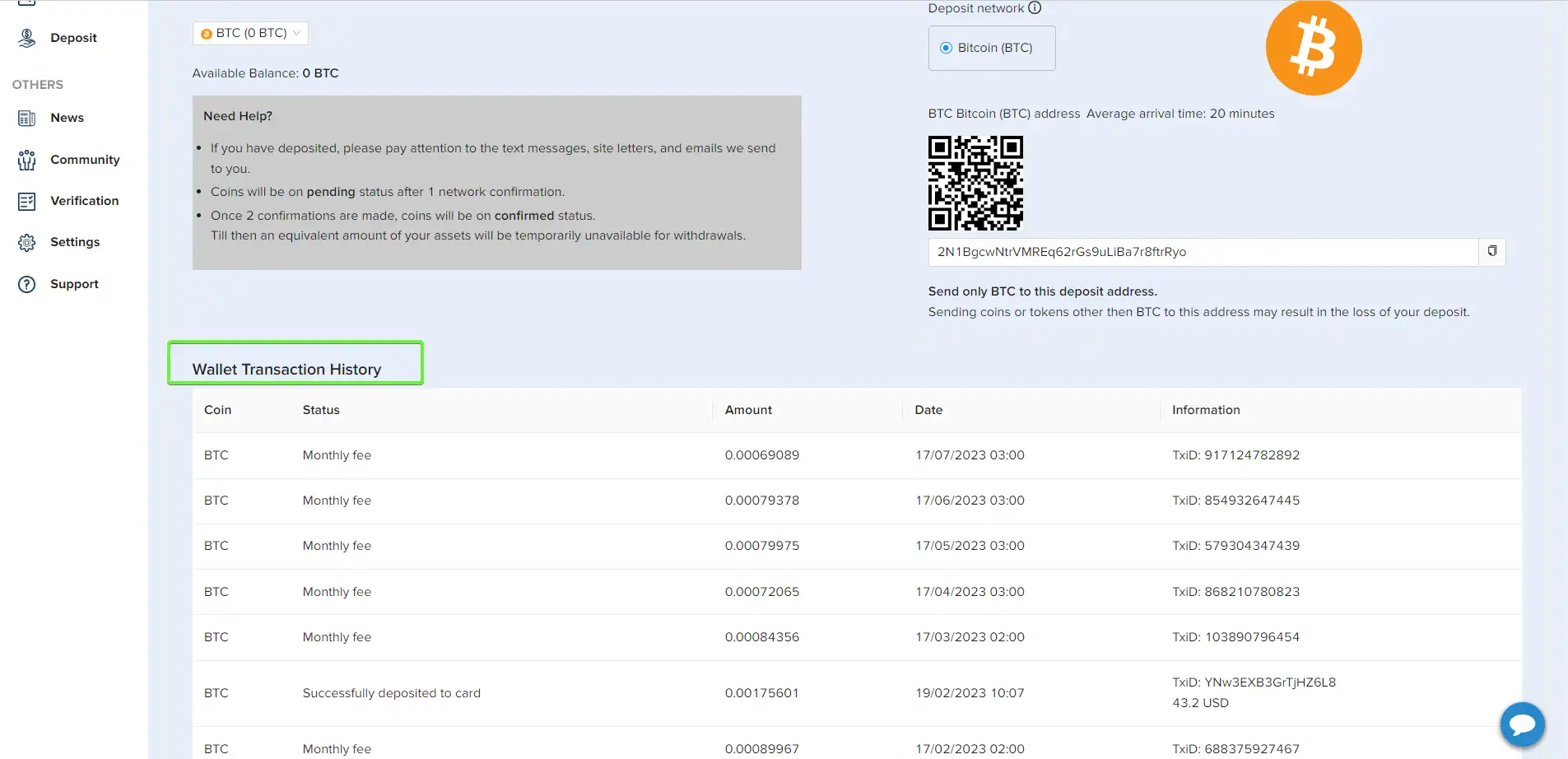Click TxiD: 854932647445
This screenshot has width=1568, height=759.
point(1236,501)
